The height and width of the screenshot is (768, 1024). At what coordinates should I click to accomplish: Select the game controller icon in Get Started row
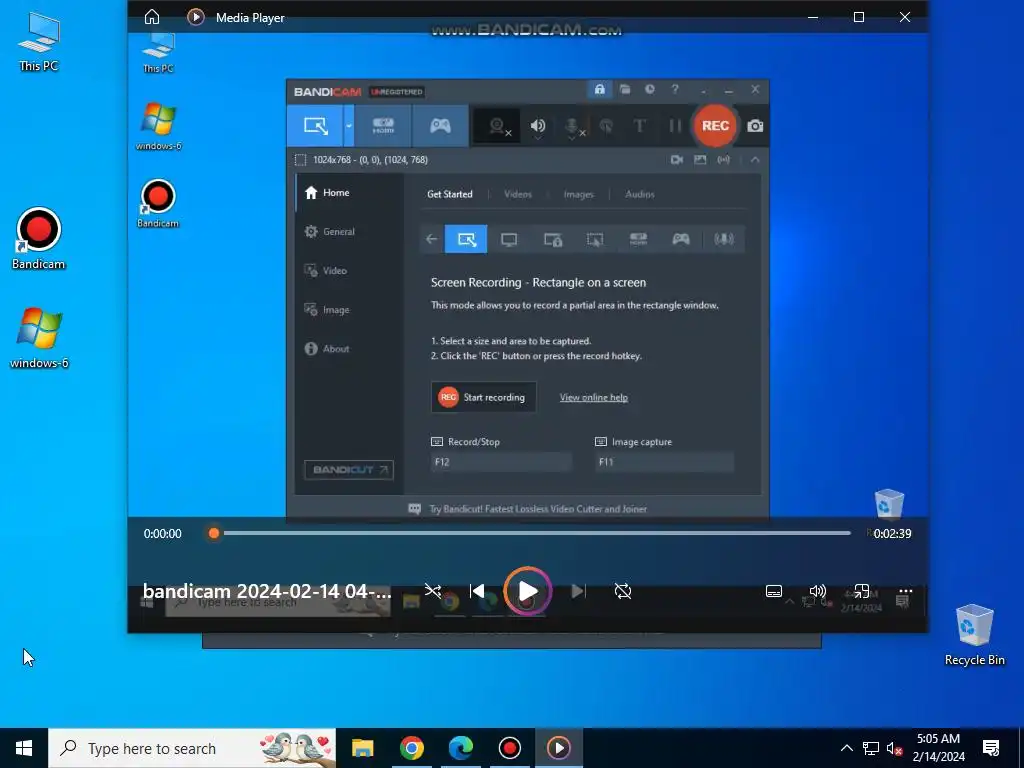(x=680, y=240)
